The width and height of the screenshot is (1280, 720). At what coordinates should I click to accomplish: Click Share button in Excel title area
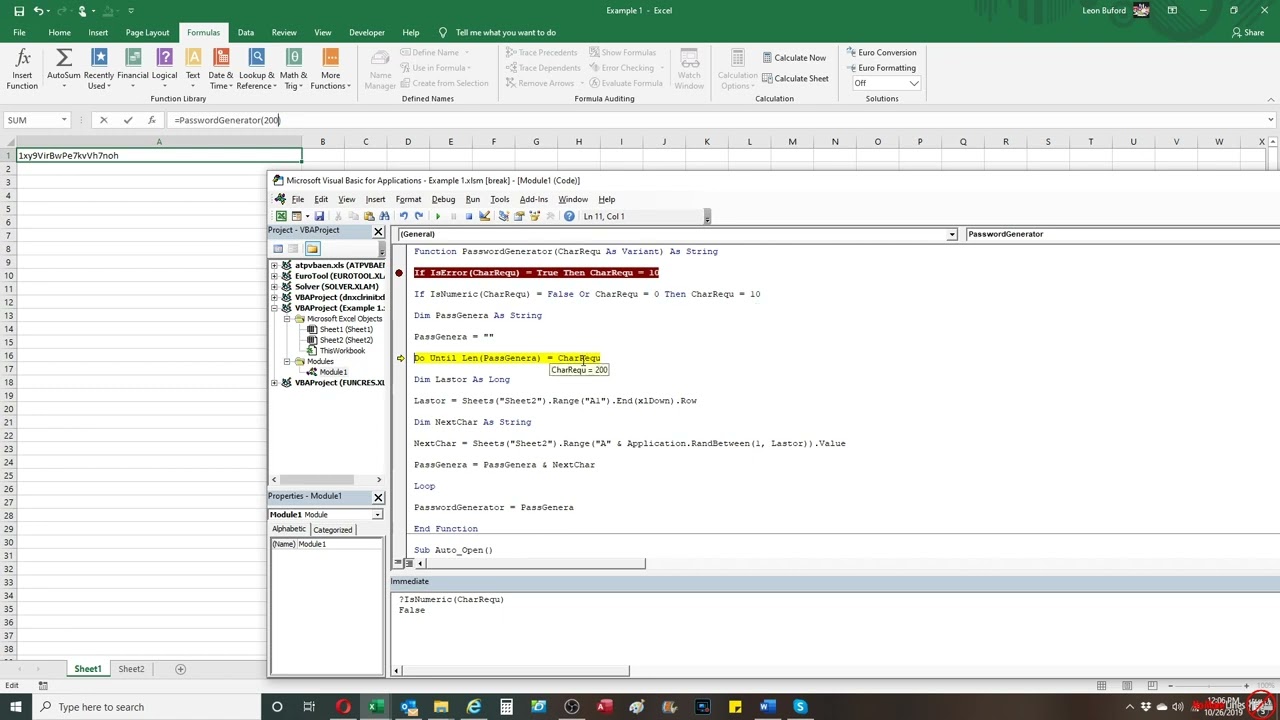click(x=1248, y=32)
